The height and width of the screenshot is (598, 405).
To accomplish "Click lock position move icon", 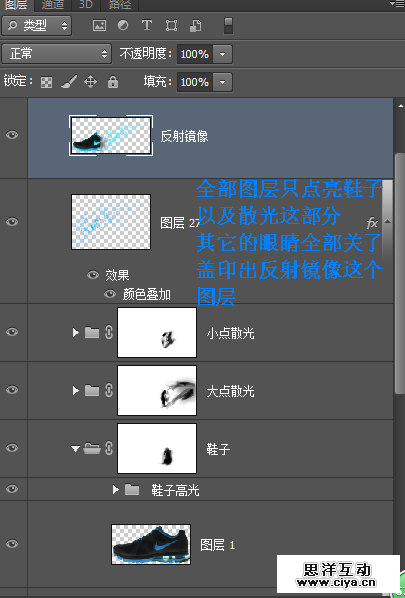I will tap(91, 82).
